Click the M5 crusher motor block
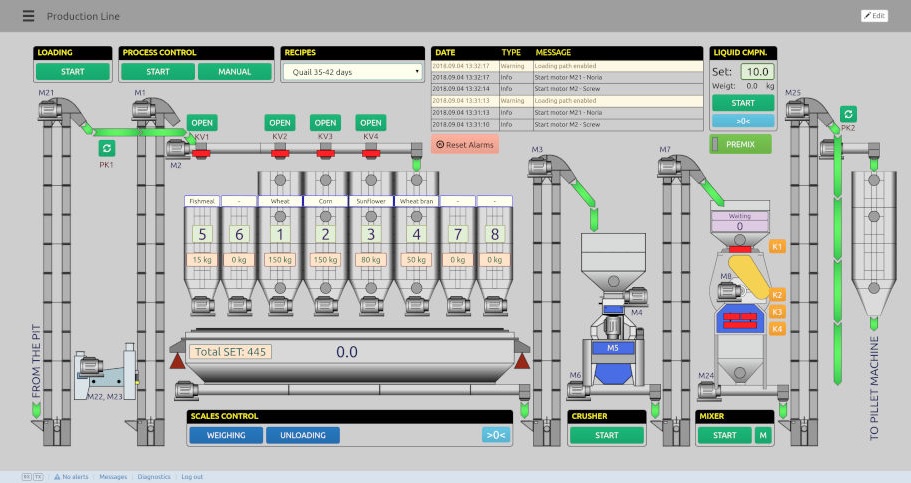Viewport: 911px width, 483px height. [x=612, y=348]
